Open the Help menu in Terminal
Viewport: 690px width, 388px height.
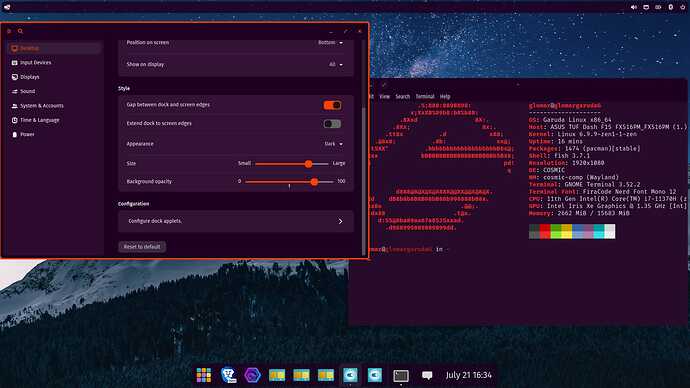tap(445, 96)
